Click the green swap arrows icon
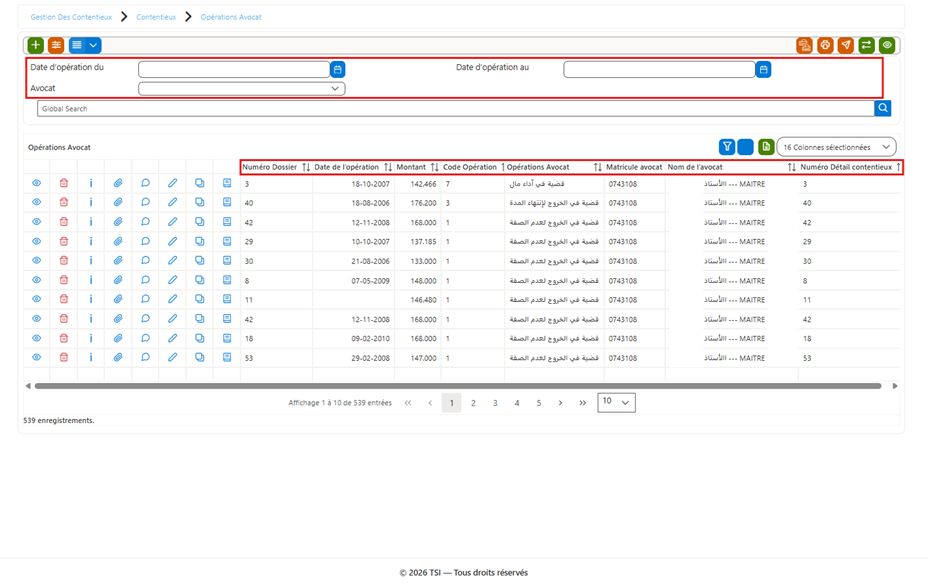This screenshot has width=928, height=586. point(866,45)
